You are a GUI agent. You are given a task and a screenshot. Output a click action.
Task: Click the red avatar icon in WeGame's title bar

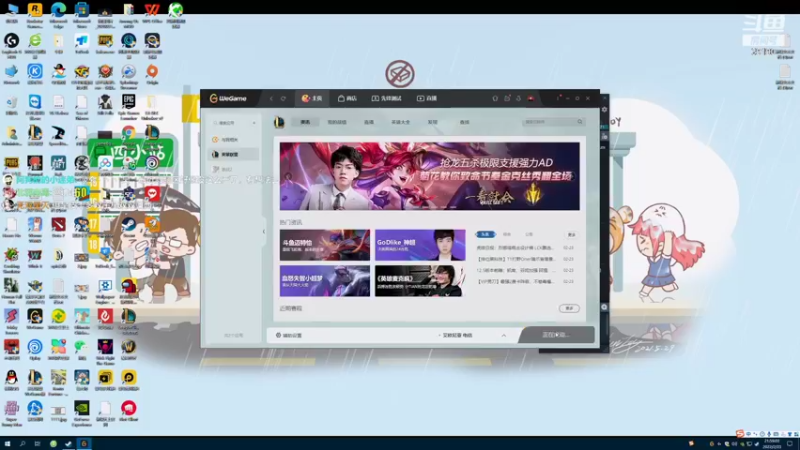tap(531, 98)
